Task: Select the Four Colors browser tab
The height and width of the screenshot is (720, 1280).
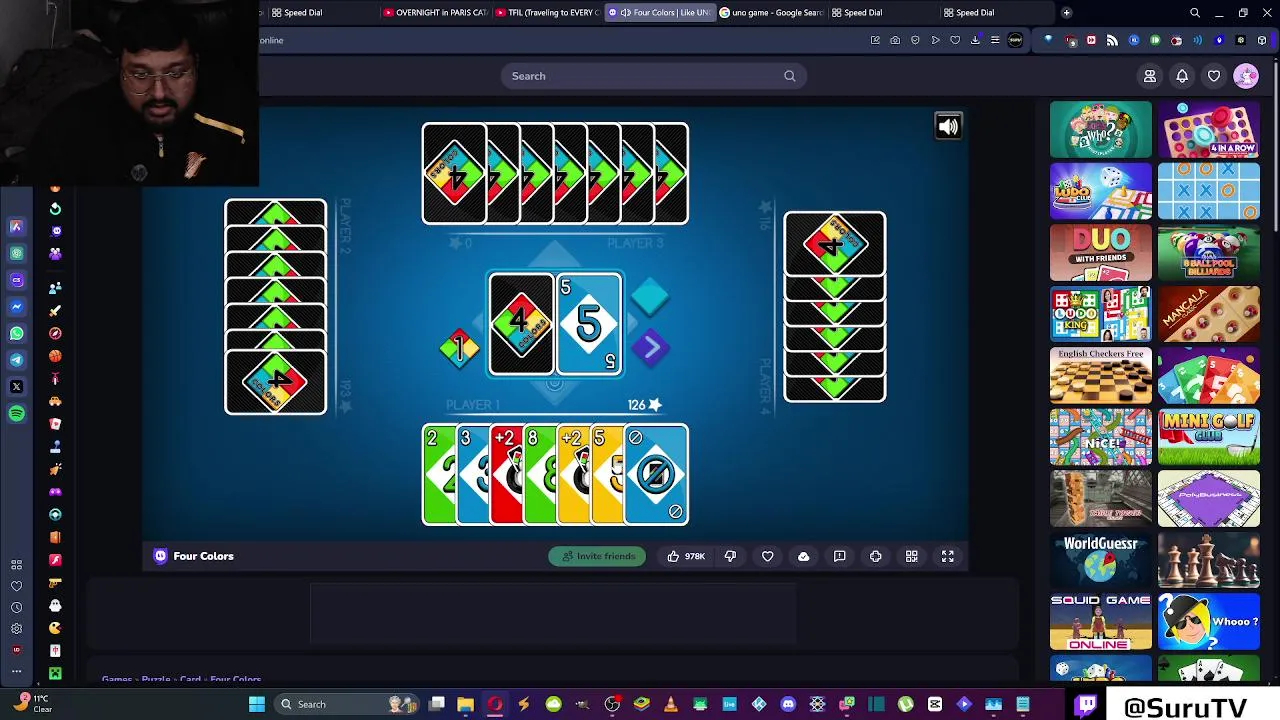Action: (x=659, y=13)
